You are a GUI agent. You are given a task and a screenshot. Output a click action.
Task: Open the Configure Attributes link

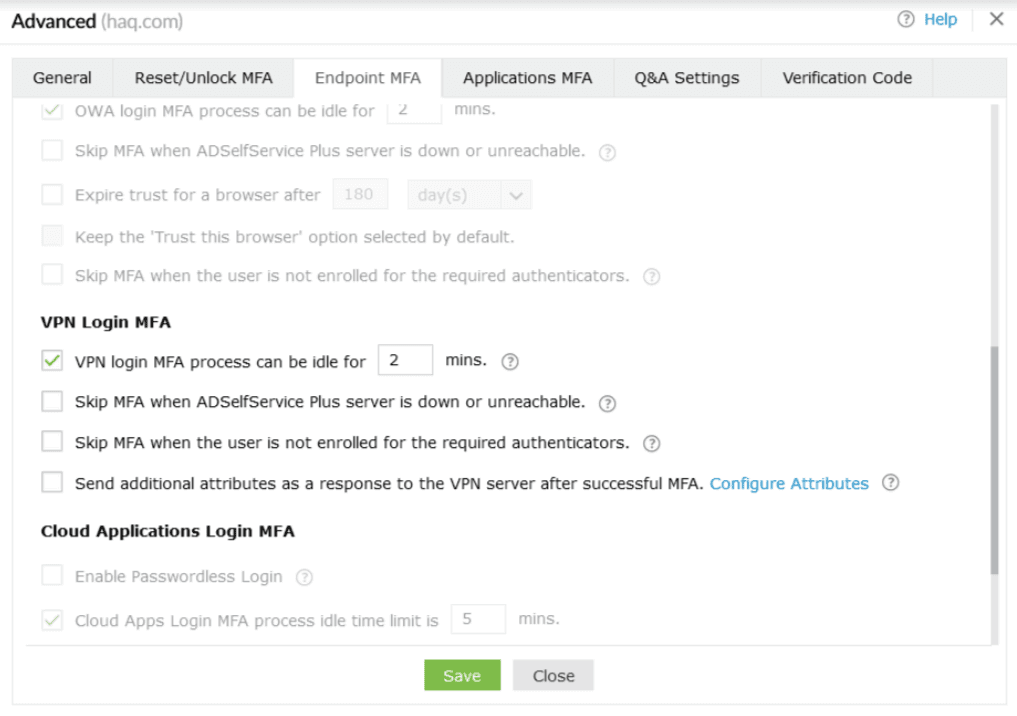point(789,483)
